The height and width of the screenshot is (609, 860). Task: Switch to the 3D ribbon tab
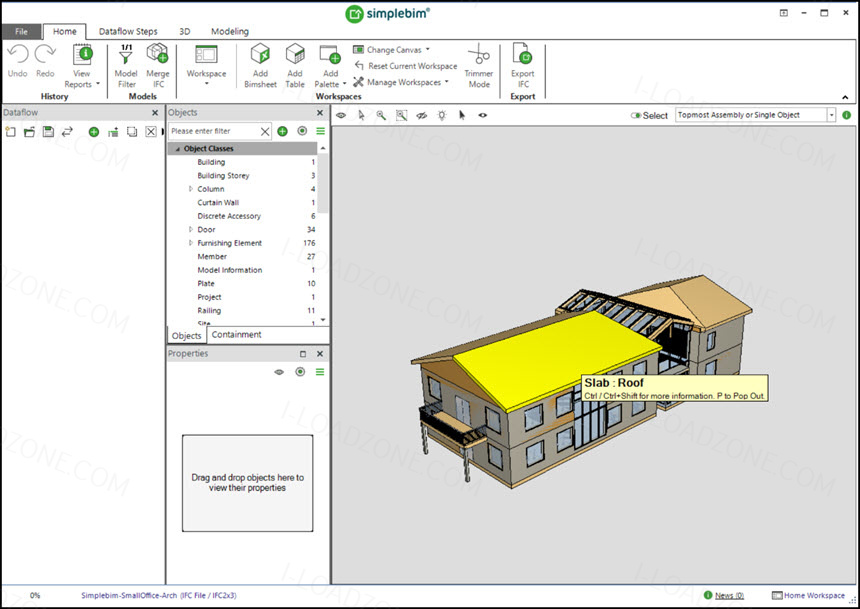click(x=185, y=31)
